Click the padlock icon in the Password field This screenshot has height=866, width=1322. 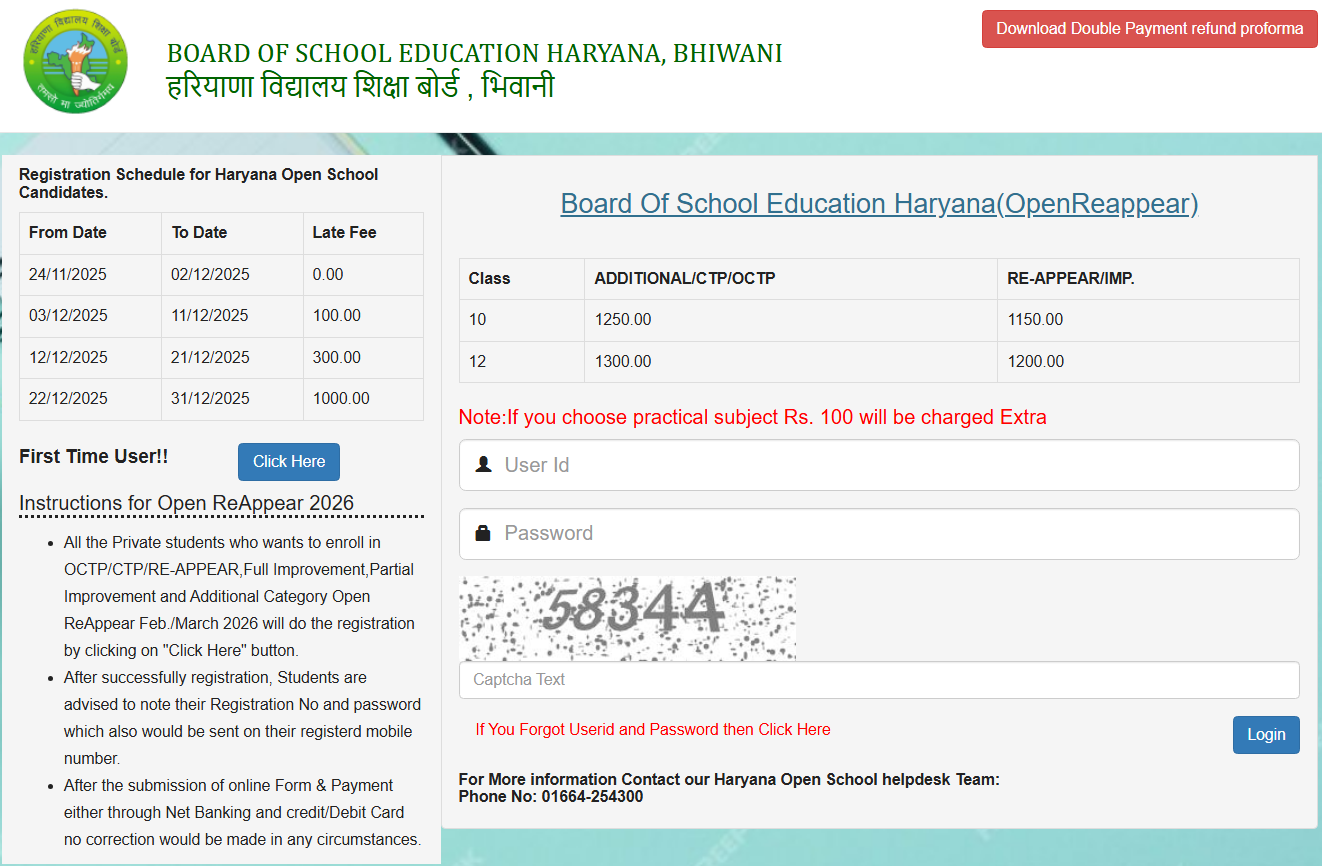[x=483, y=533]
